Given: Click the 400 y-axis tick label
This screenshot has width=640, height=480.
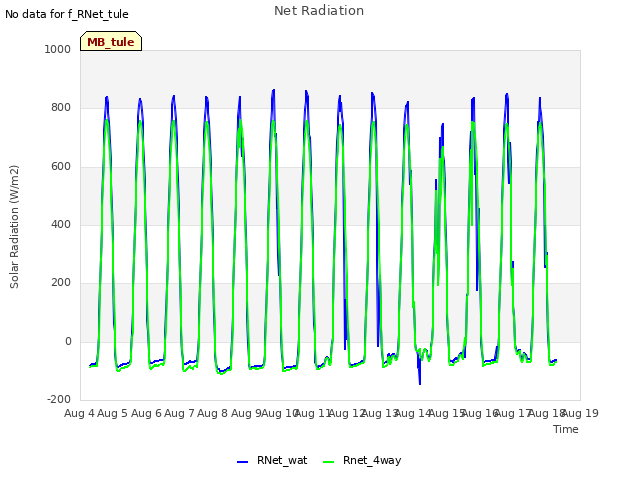Looking at the screenshot, I should click(x=61, y=224).
